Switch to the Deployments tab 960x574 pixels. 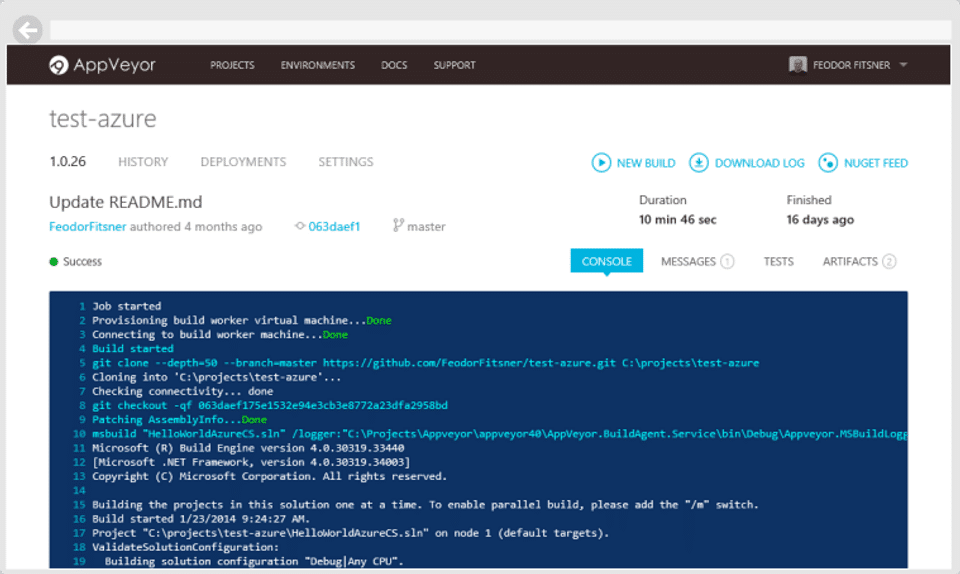click(x=243, y=162)
